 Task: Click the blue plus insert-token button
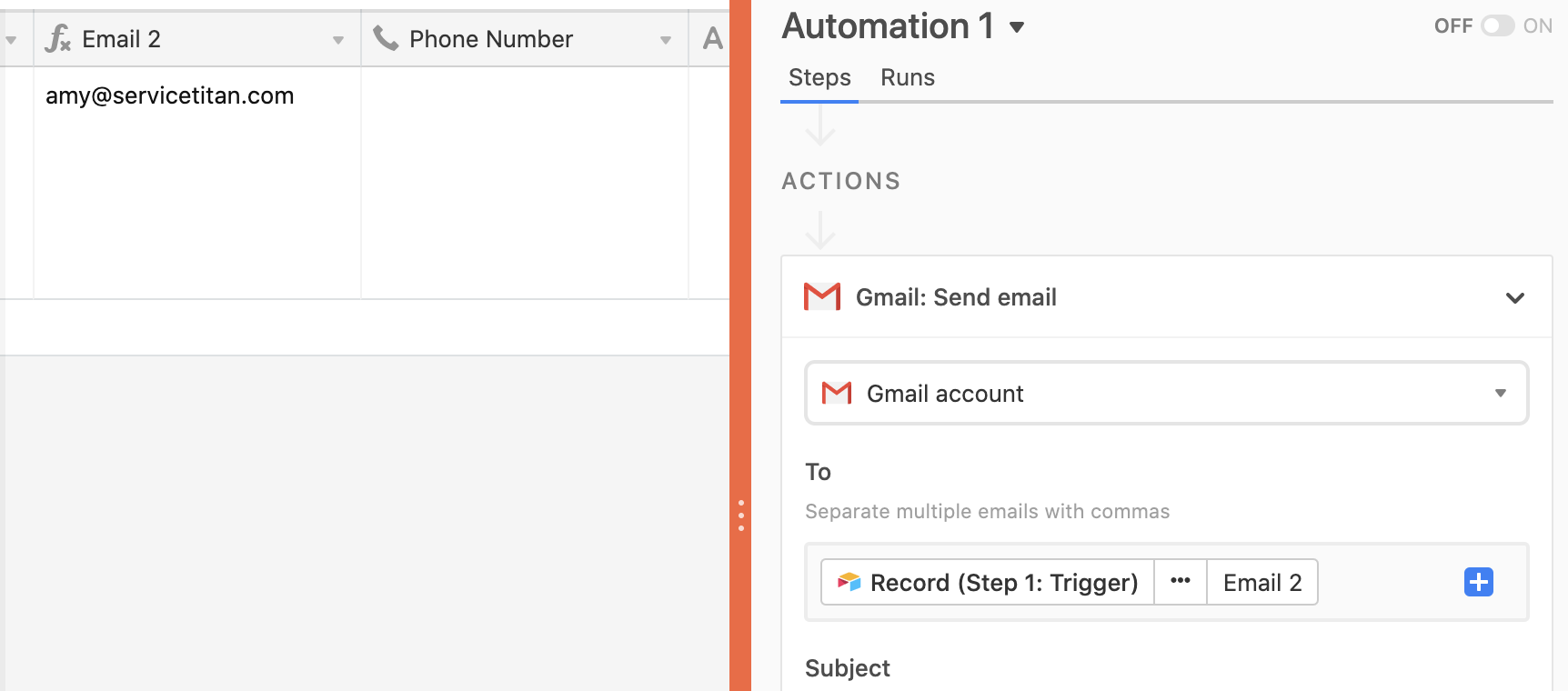click(1479, 582)
